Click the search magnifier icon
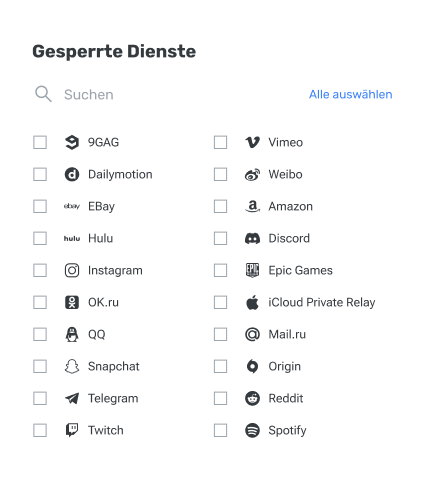425x483 pixels. [43, 94]
